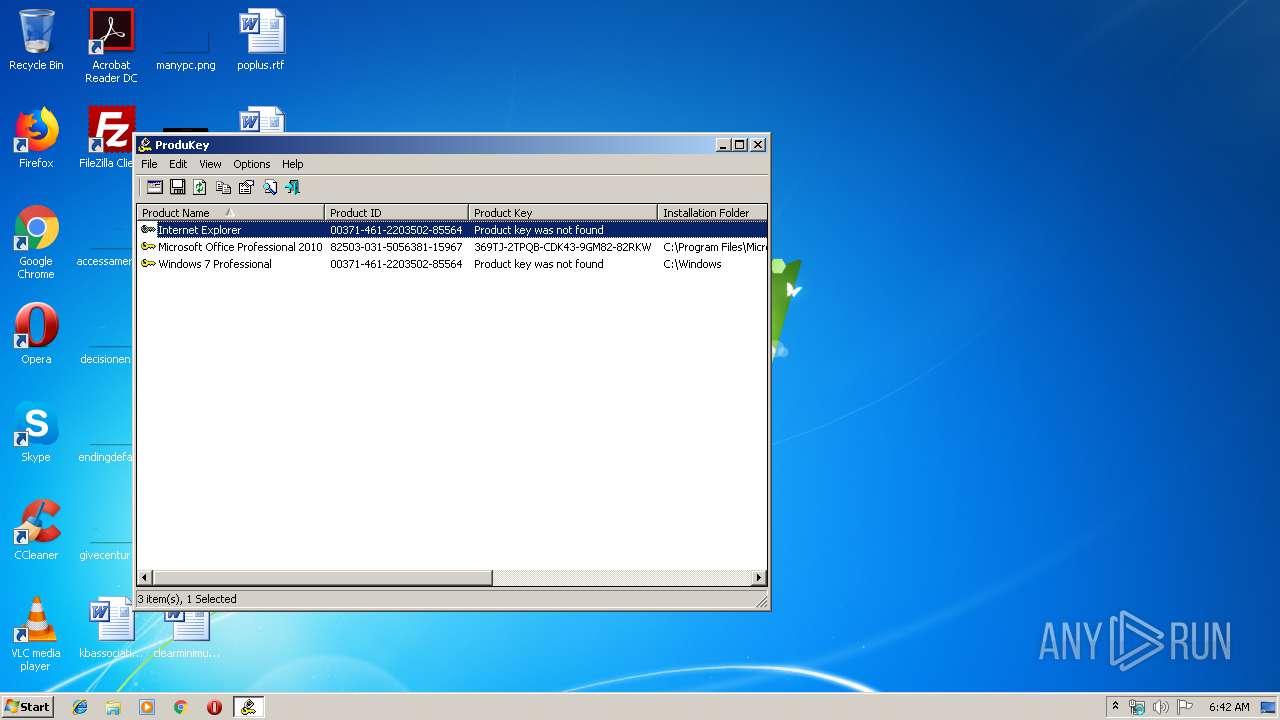This screenshot has width=1280, height=720.
Task: Select the VLC media player desktop icon
Action: (36, 634)
